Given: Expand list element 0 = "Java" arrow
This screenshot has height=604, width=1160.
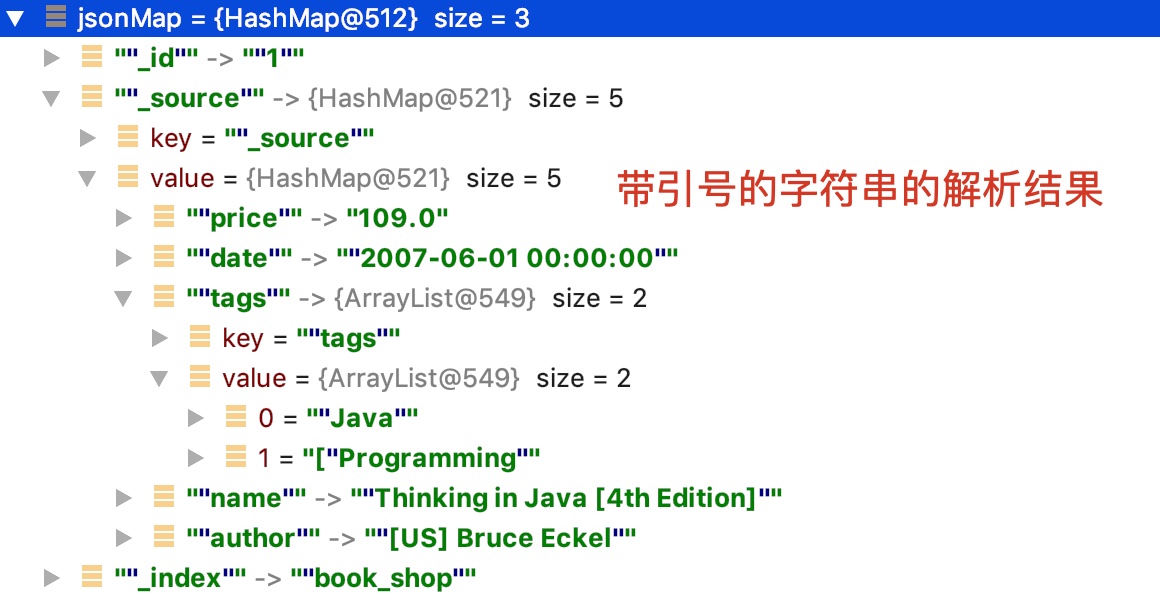Looking at the screenshot, I should 196,418.
